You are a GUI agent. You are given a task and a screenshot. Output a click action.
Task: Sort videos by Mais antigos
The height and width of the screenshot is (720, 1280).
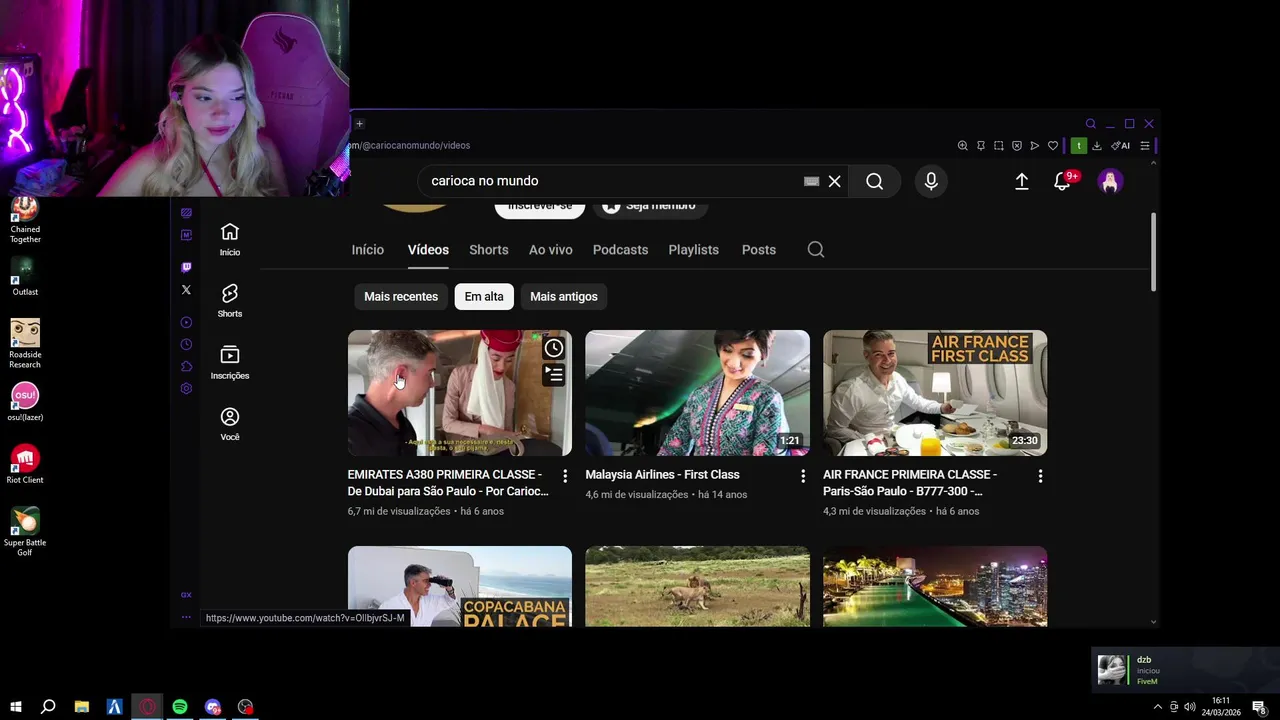tap(564, 296)
